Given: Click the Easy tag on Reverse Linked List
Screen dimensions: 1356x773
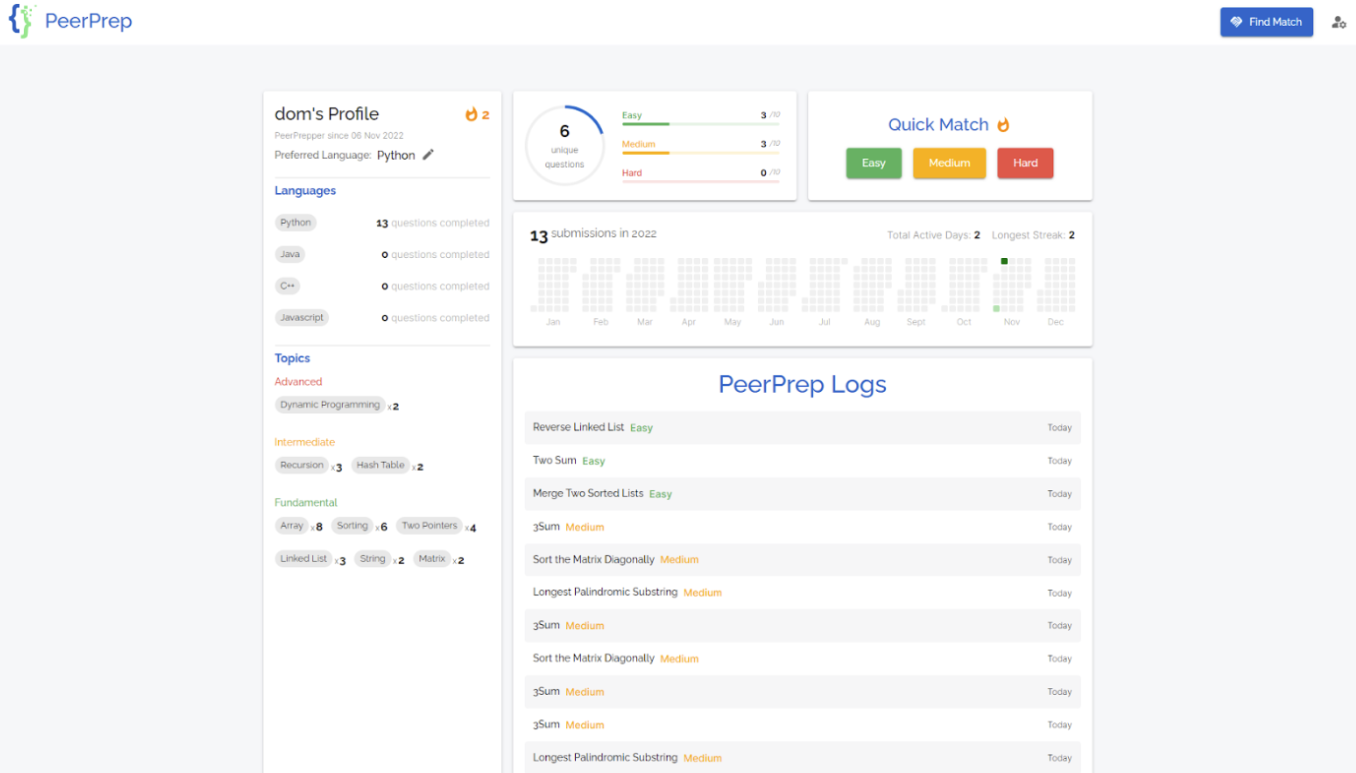Looking at the screenshot, I should [x=641, y=428].
